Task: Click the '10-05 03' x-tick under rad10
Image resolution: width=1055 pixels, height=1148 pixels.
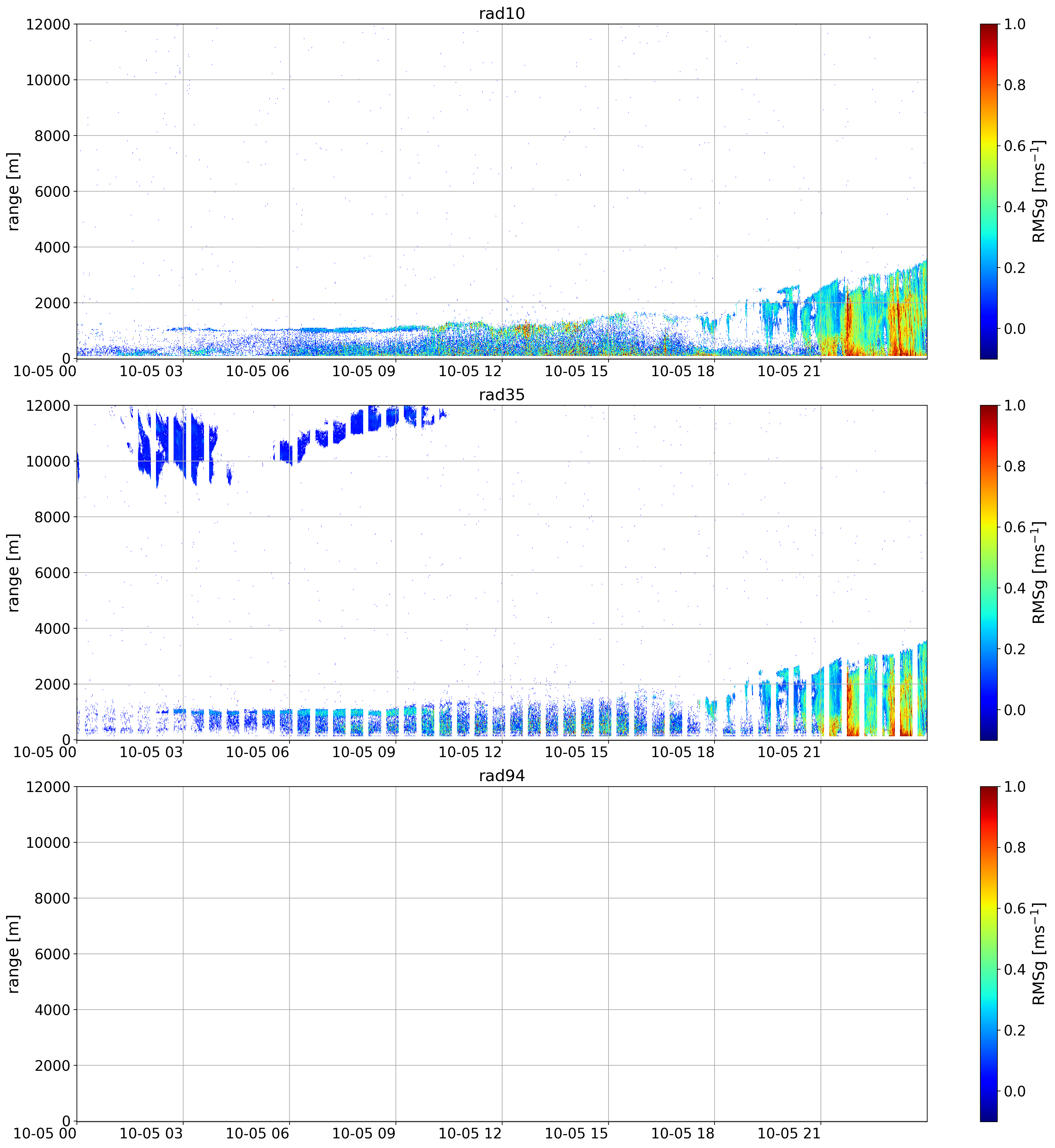Action: (151, 371)
